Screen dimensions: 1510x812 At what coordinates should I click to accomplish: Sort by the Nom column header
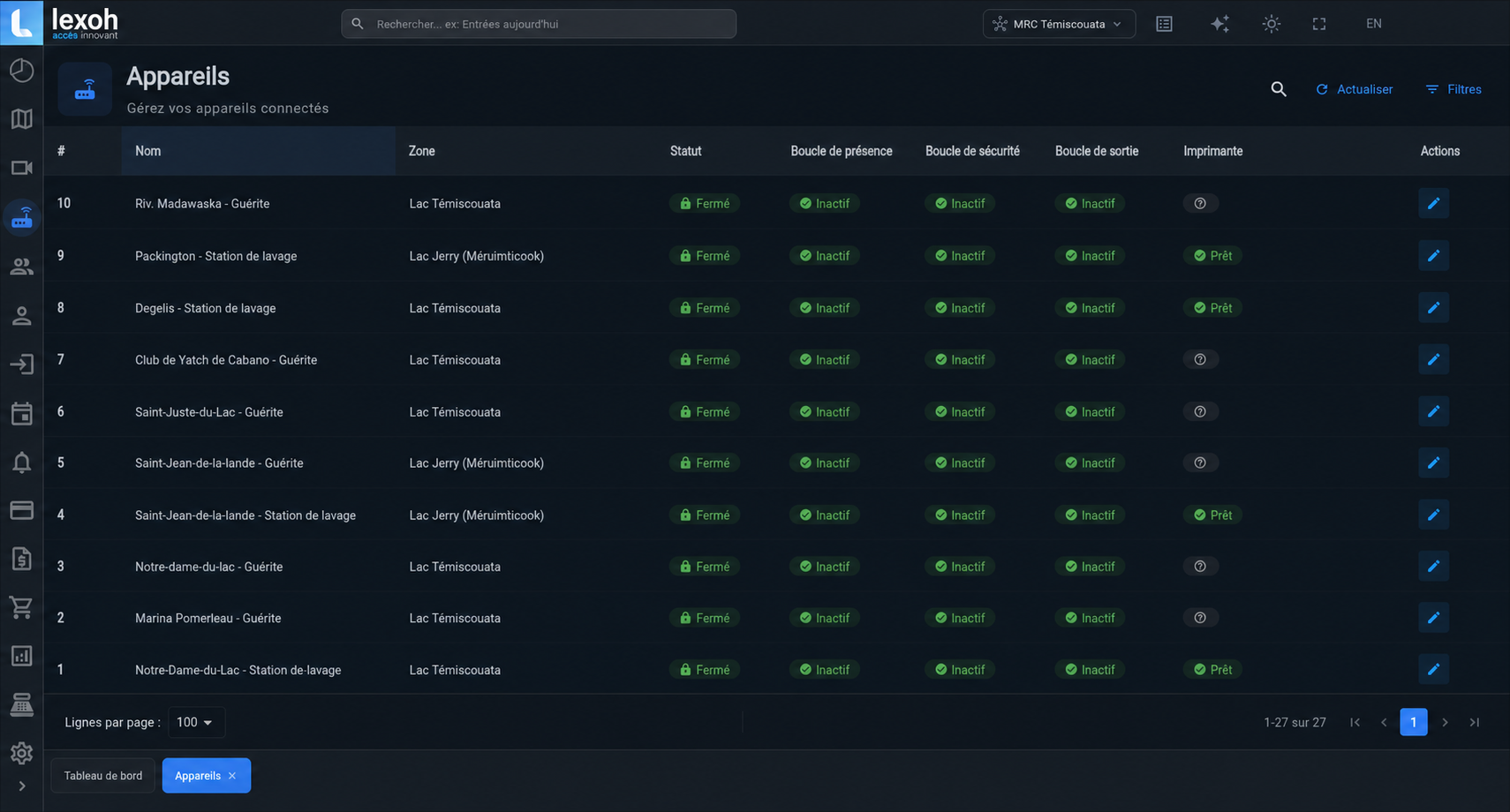click(x=147, y=151)
